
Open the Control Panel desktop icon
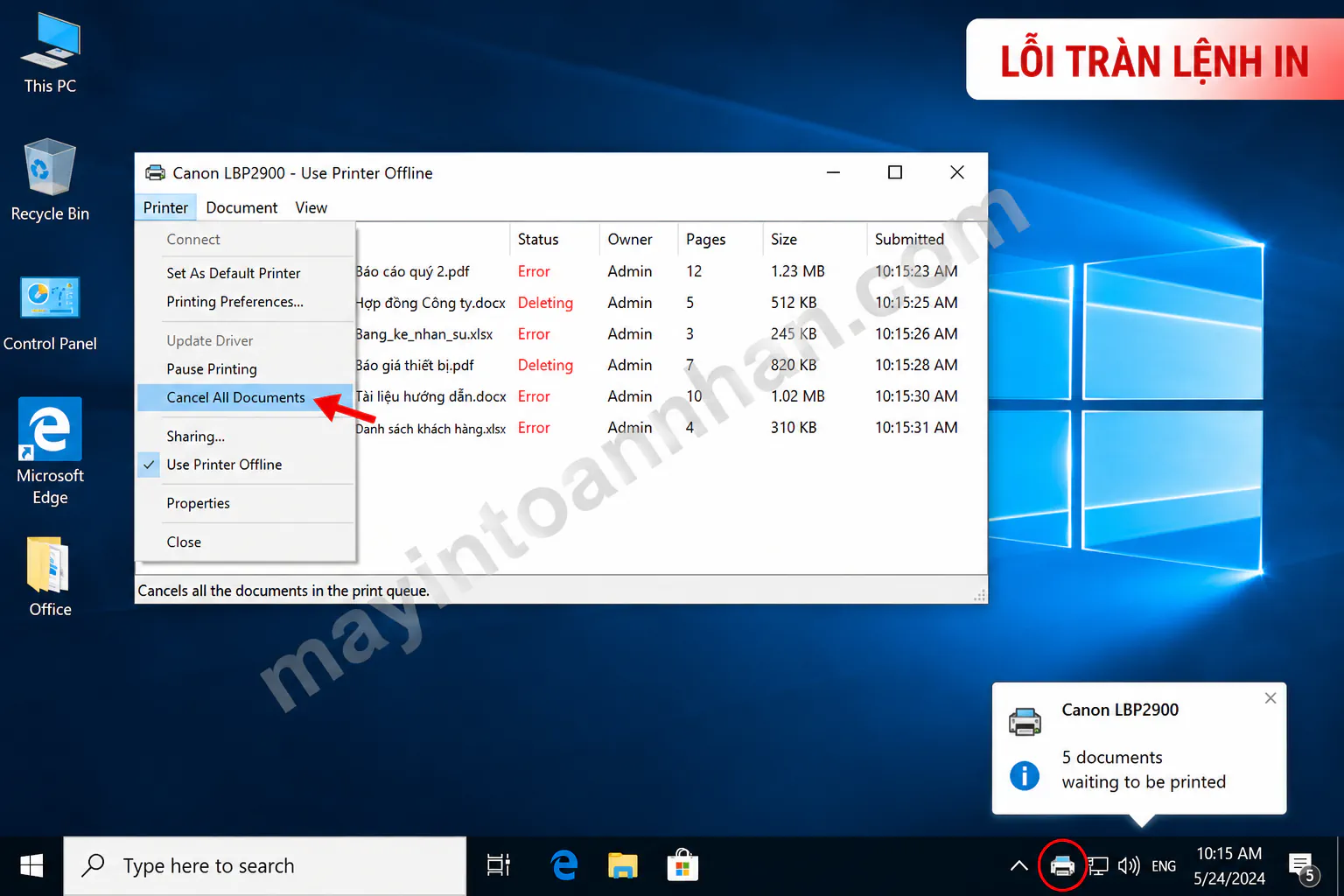click(50, 313)
